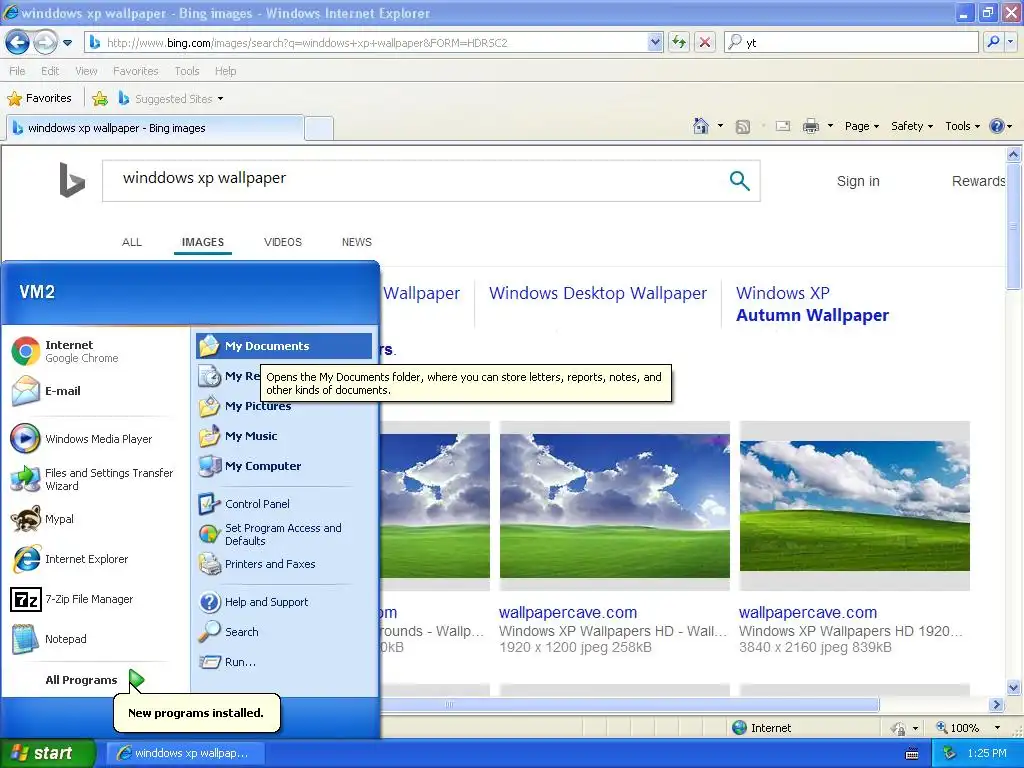Open the Help menu
This screenshot has height=768, width=1024.
pyautogui.click(x=225, y=71)
